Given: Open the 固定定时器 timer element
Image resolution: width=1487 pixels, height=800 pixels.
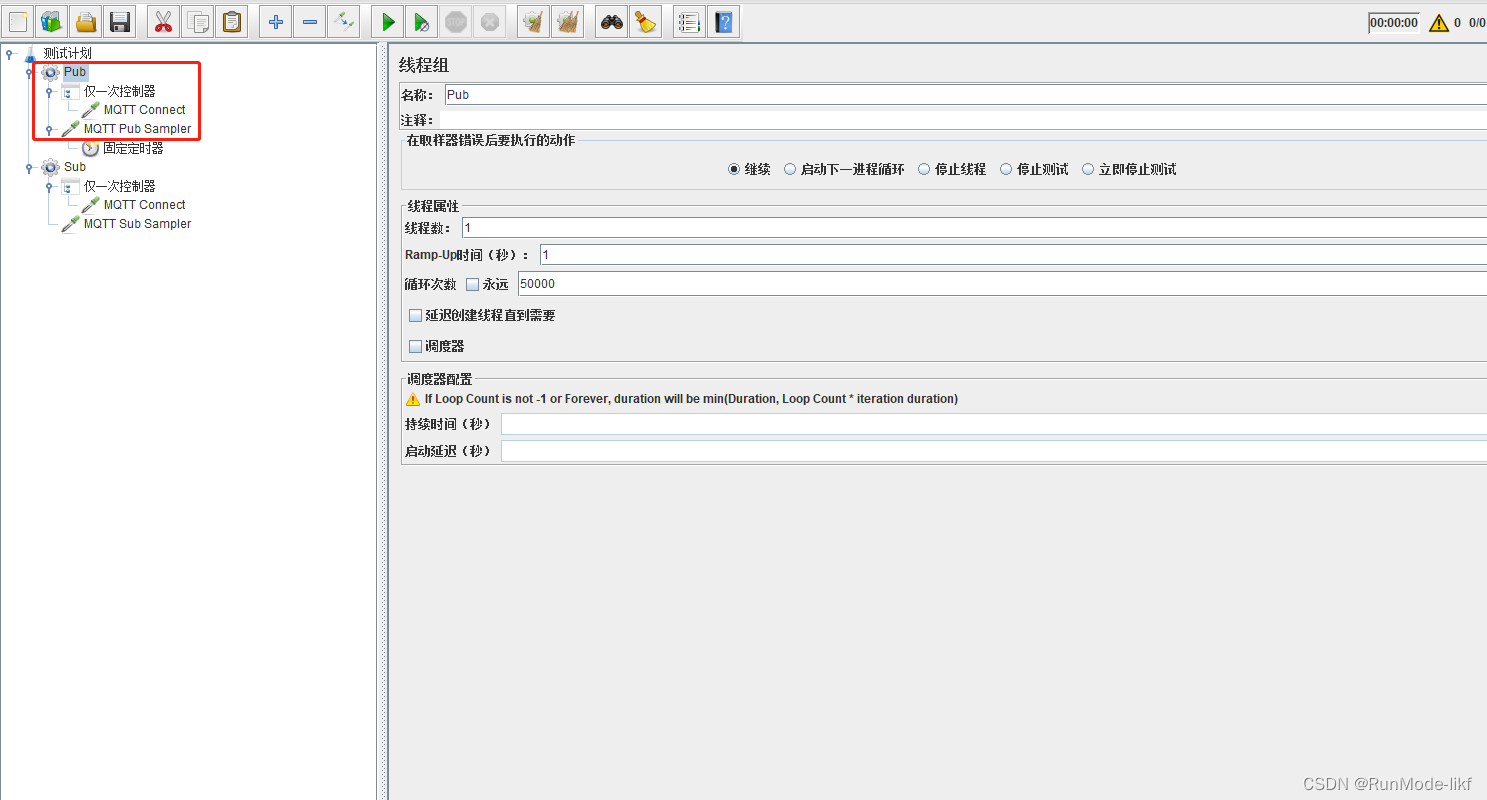Looking at the screenshot, I should click(x=131, y=147).
